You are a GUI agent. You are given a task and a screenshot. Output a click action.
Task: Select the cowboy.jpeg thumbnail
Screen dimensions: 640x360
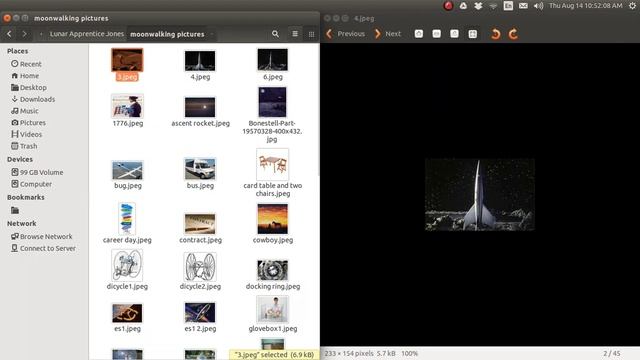click(x=273, y=219)
